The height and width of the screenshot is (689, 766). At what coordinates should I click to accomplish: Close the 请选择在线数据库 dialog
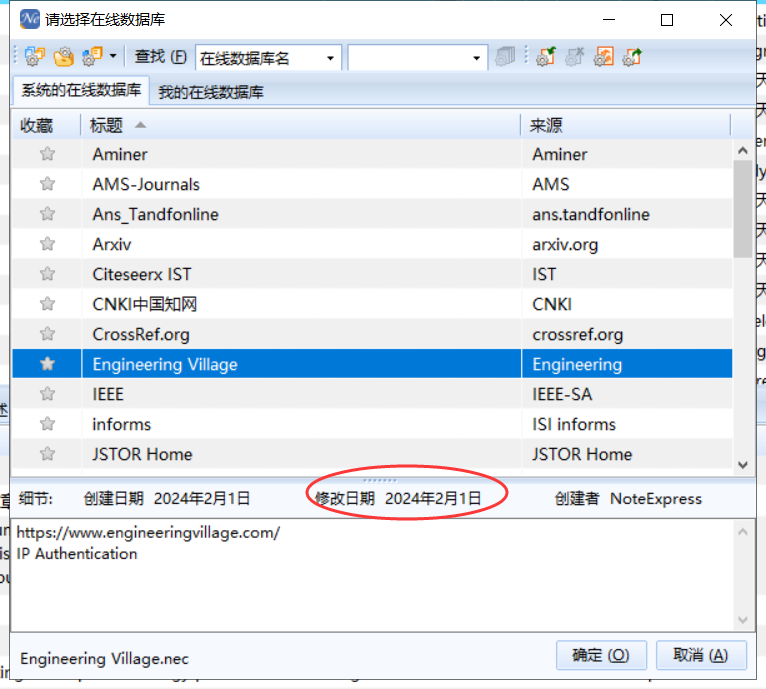point(726,20)
